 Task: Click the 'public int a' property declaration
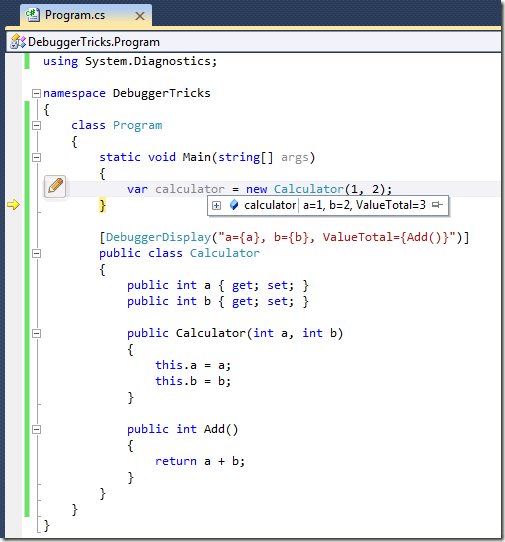(218, 286)
